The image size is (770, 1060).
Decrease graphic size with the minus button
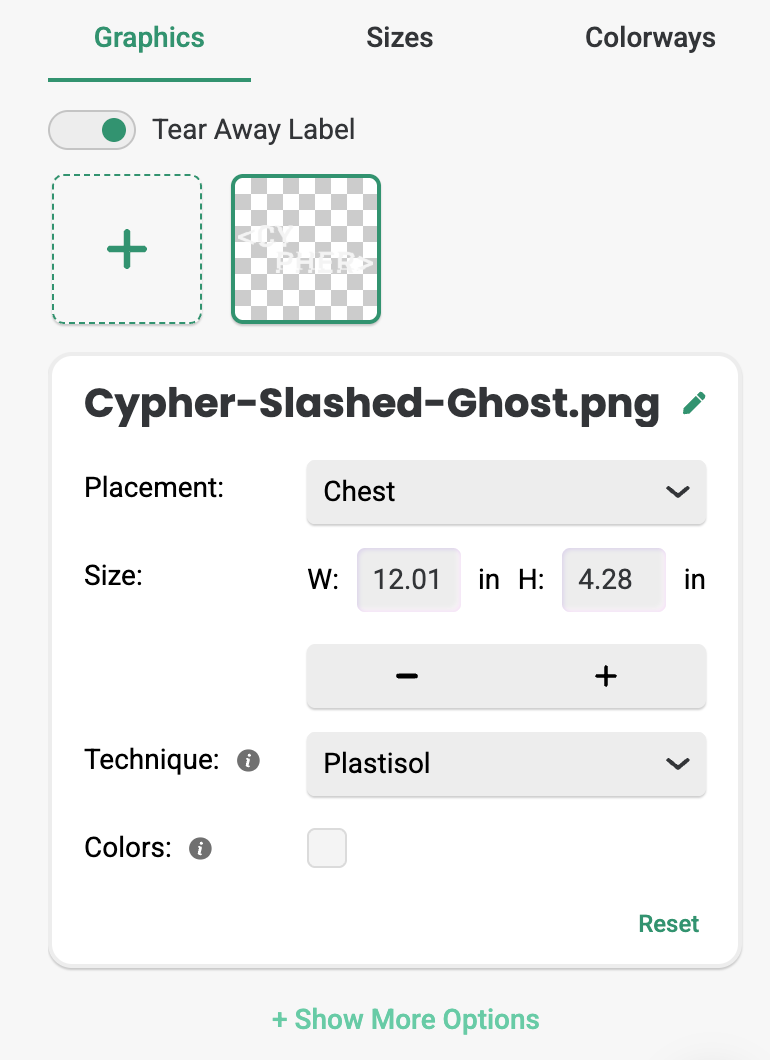pos(406,677)
